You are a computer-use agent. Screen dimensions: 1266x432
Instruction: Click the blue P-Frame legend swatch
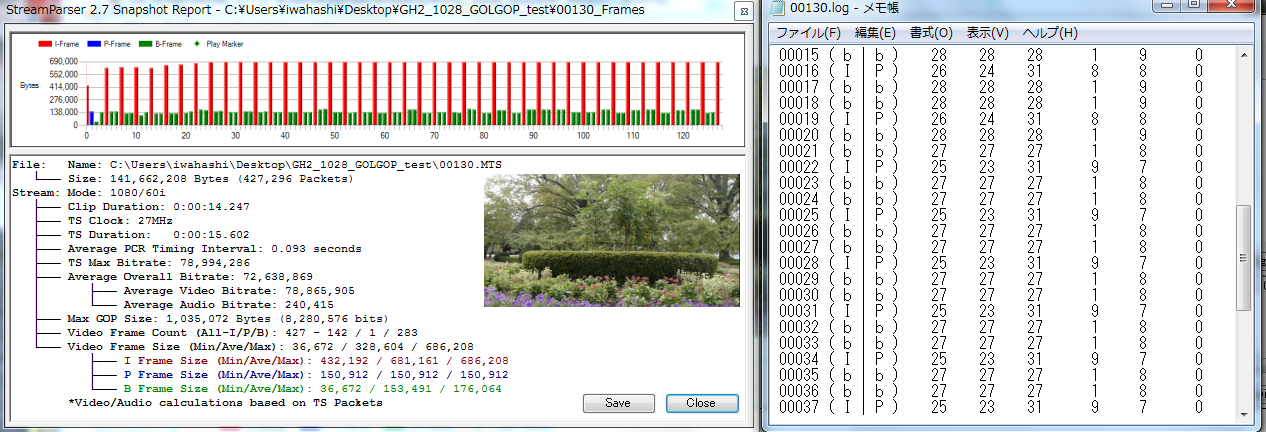(94, 44)
